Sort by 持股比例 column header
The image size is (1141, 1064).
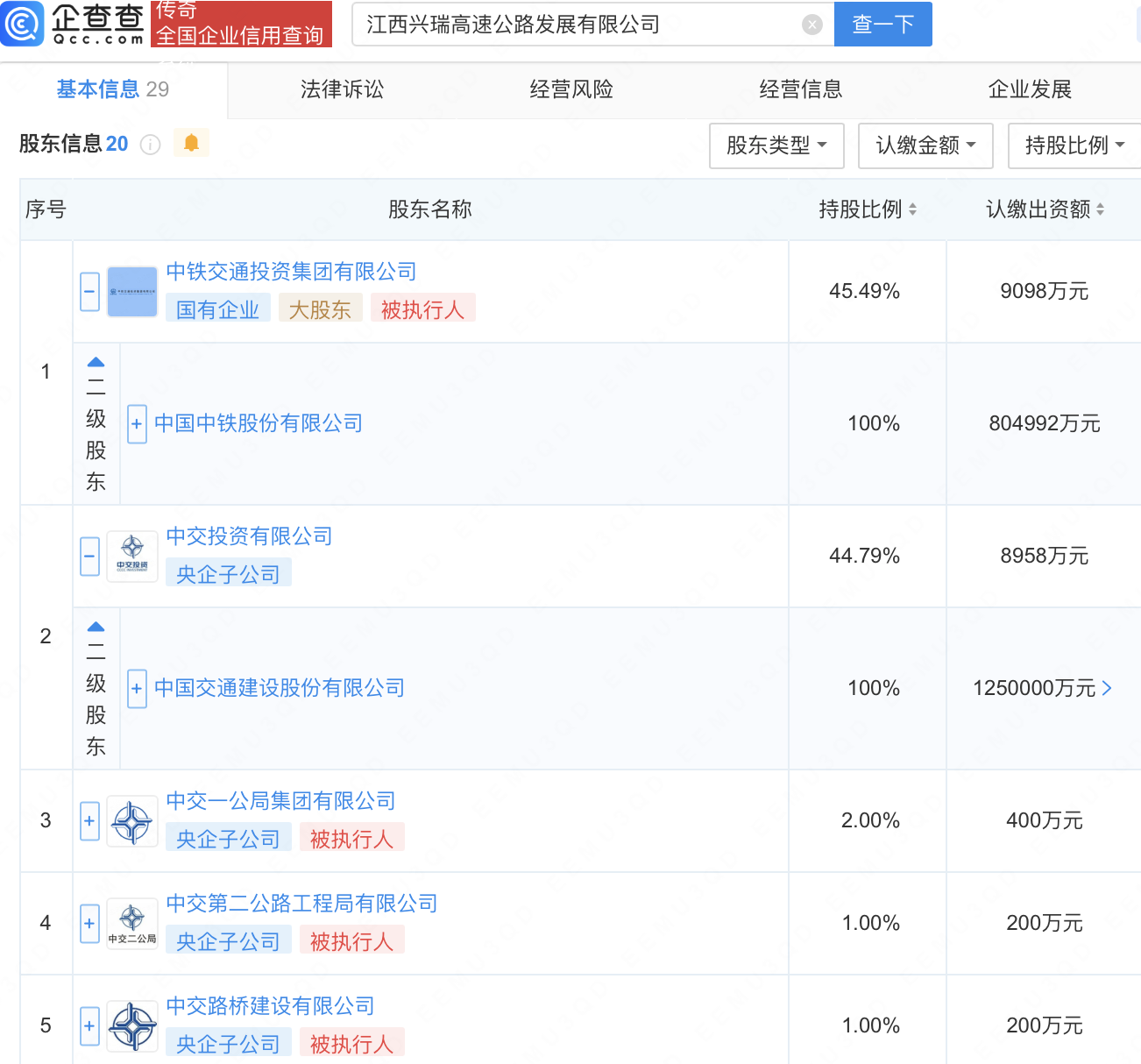[x=868, y=209]
